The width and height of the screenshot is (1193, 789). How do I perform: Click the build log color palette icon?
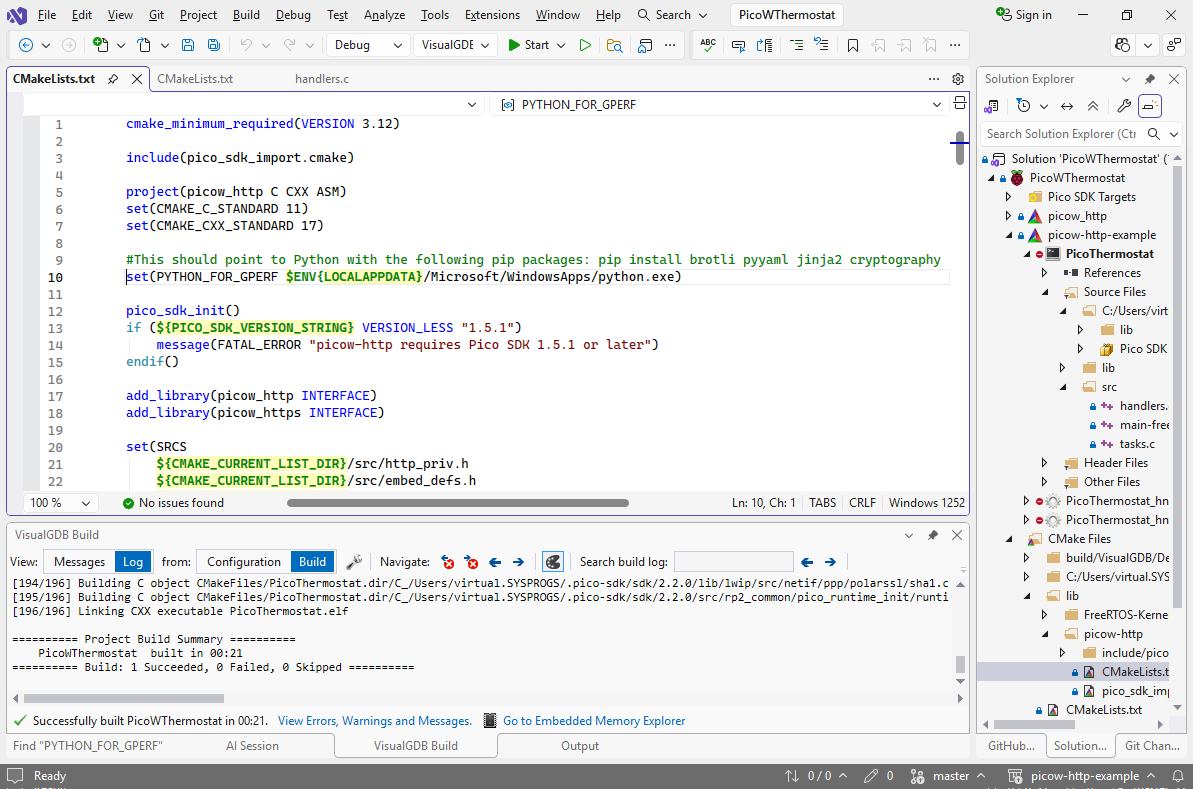tap(552, 562)
